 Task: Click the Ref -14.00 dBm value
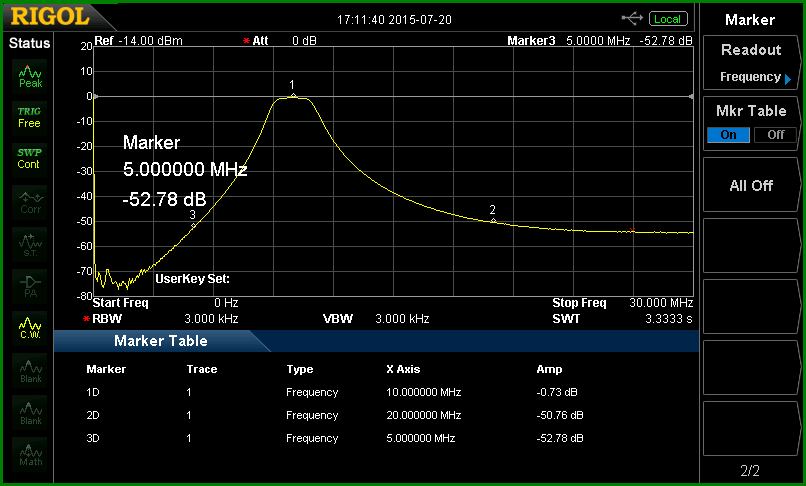point(151,41)
